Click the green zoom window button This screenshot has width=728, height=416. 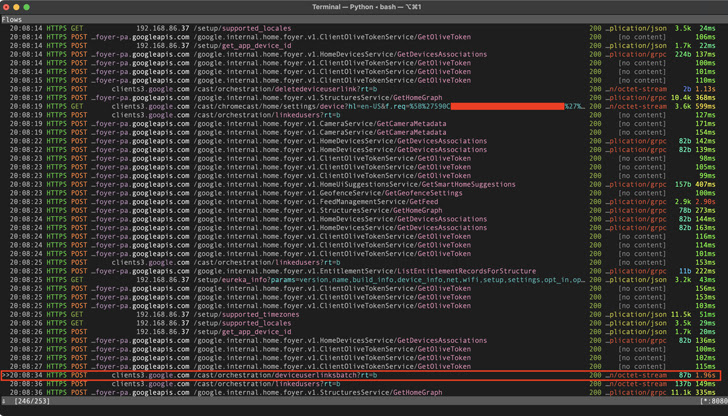click(x=32, y=7)
